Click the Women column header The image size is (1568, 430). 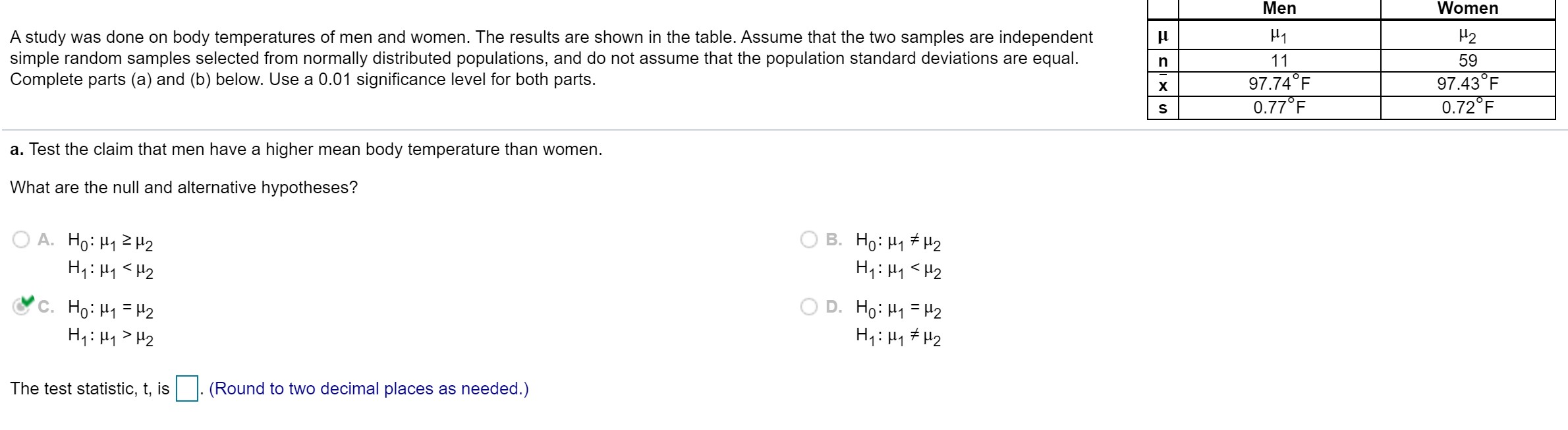[x=1467, y=9]
